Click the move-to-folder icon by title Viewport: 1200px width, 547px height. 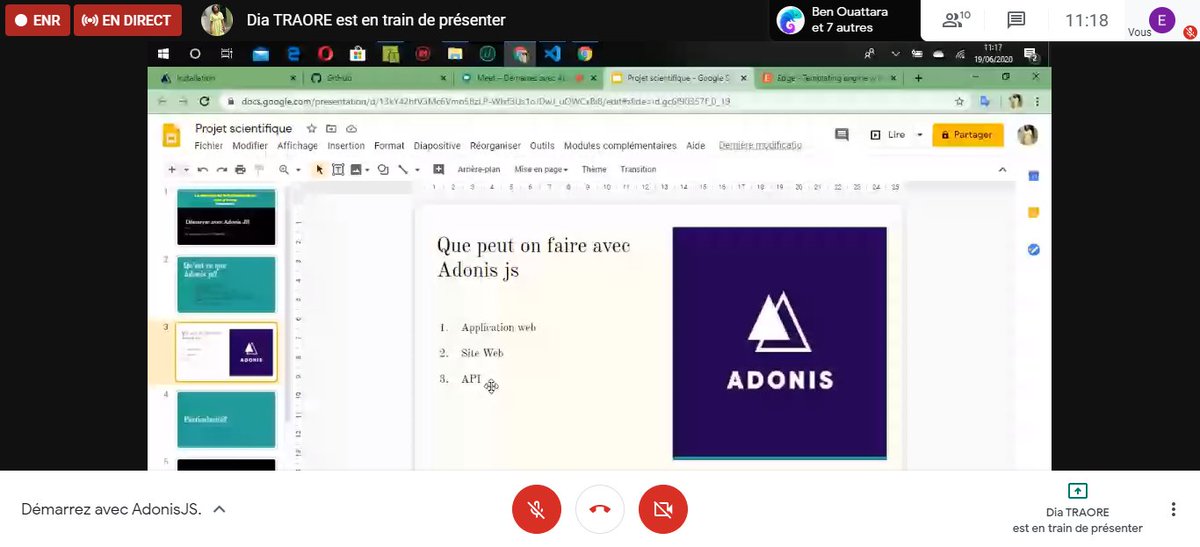pos(331,129)
